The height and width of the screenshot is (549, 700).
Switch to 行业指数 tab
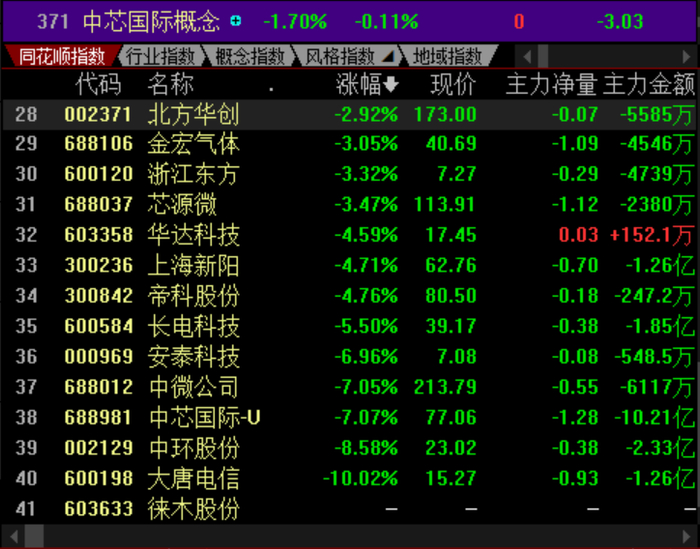pos(160,56)
